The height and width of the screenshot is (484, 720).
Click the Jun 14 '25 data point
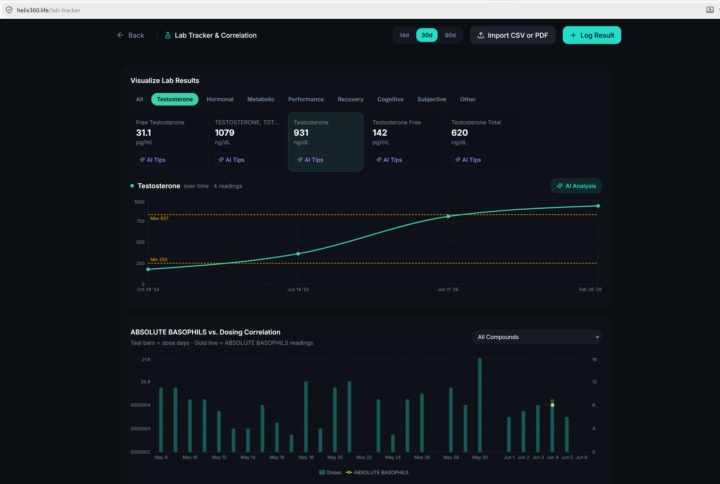298,254
